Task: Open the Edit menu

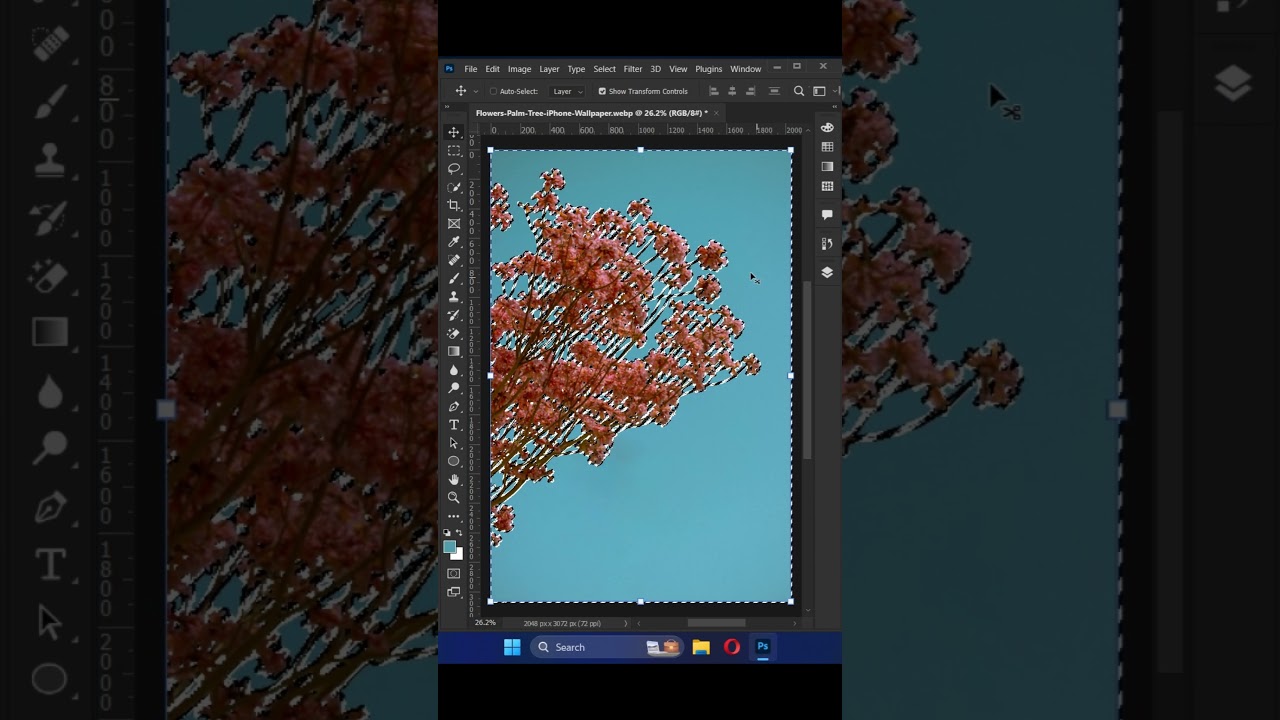Action: [493, 69]
